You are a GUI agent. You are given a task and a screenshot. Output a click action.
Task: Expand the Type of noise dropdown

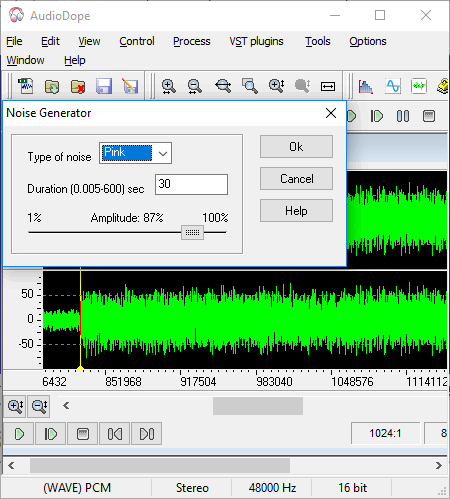point(163,154)
